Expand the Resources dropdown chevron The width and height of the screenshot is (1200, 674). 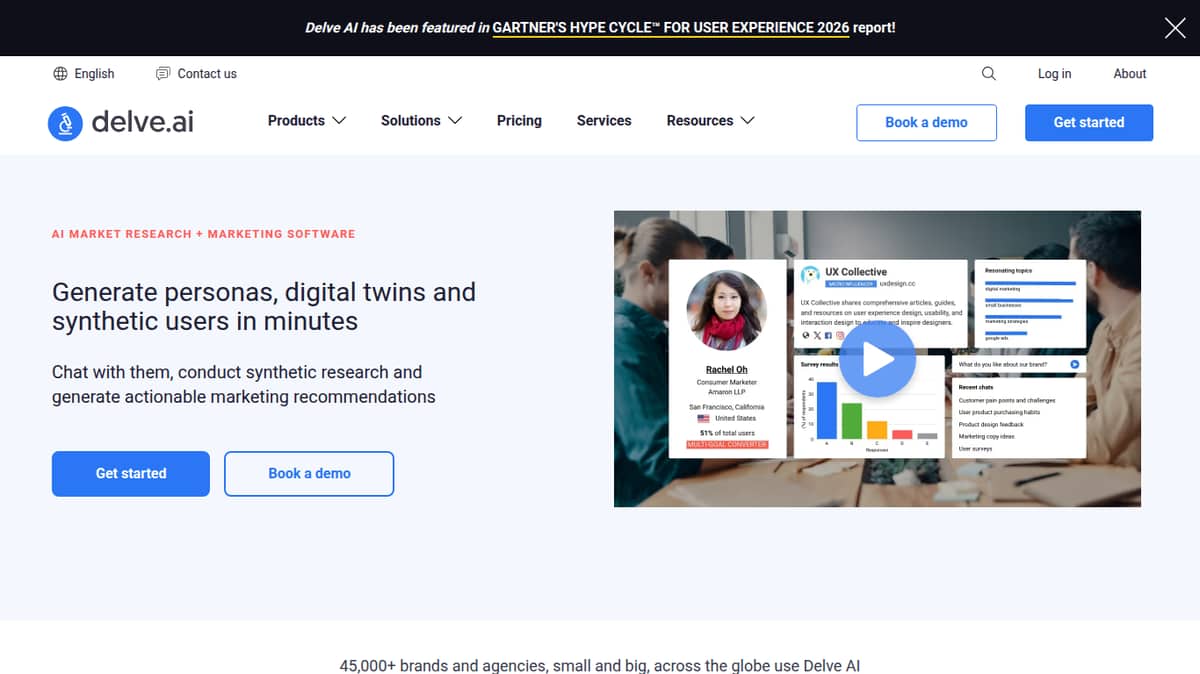click(x=747, y=121)
